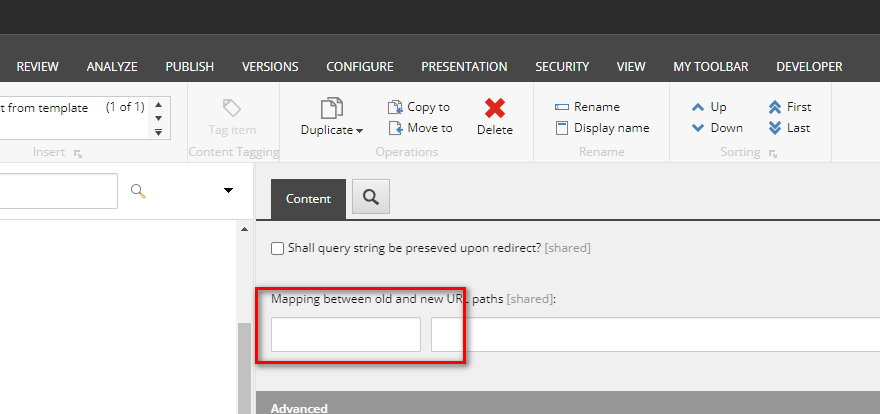Move item to Last position
Image resolution: width=880 pixels, height=414 pixels.
pos(789,128)
